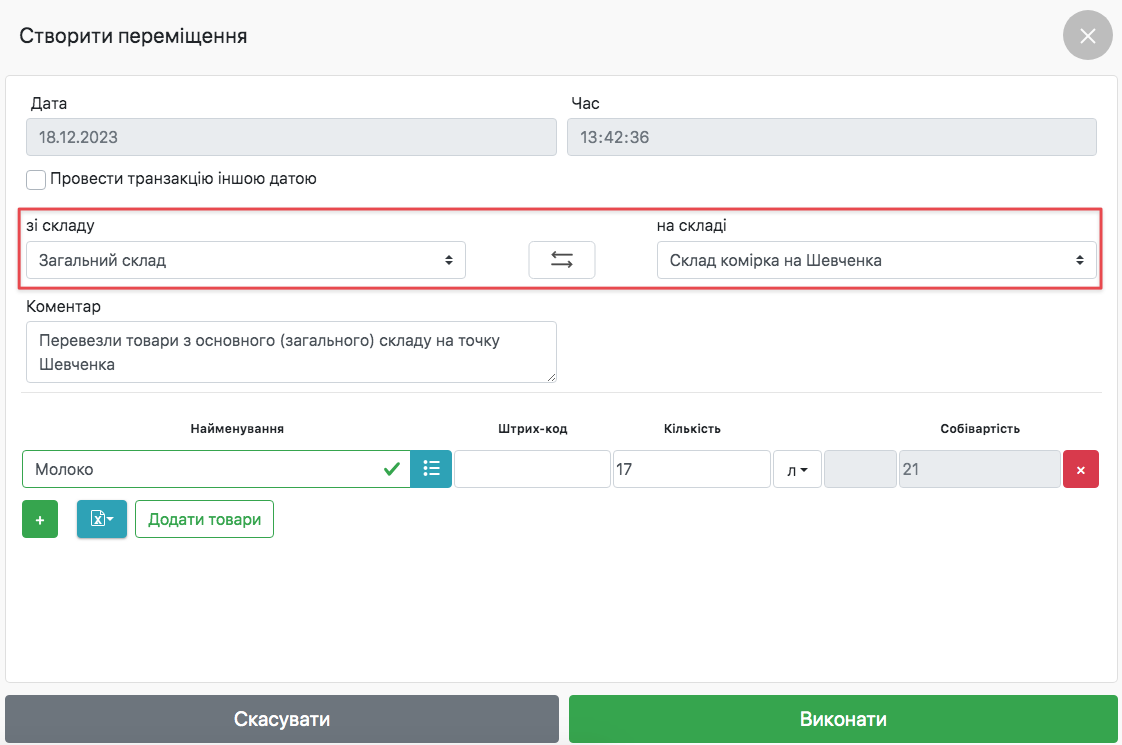Click the Excel import icon button
The image size is (1122, 745).
pos(101,520)
